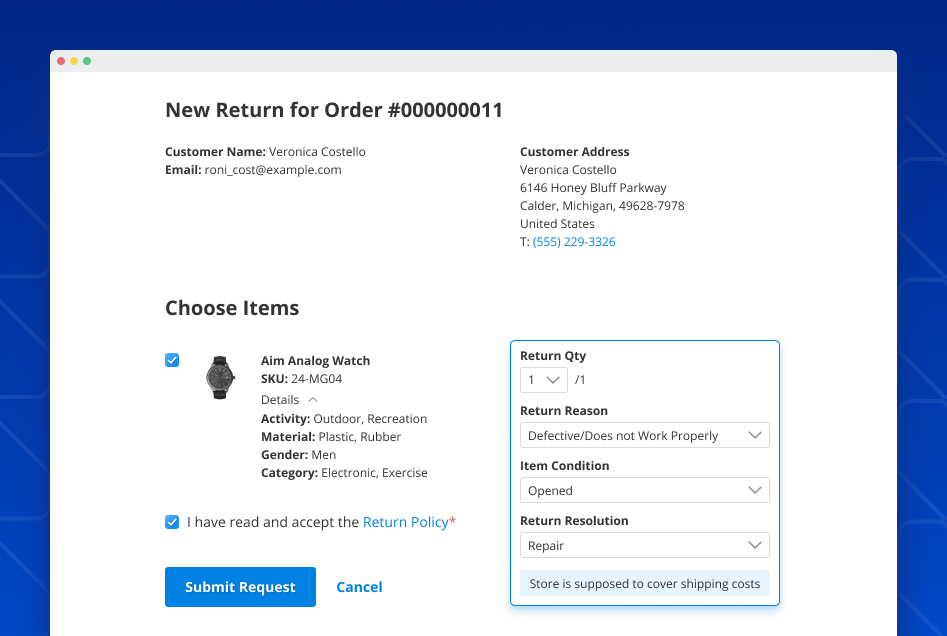Click the Details collapse chevron icon
This screenshot has width=947, height=636.
pyautogui.click(x=313, y=399)
